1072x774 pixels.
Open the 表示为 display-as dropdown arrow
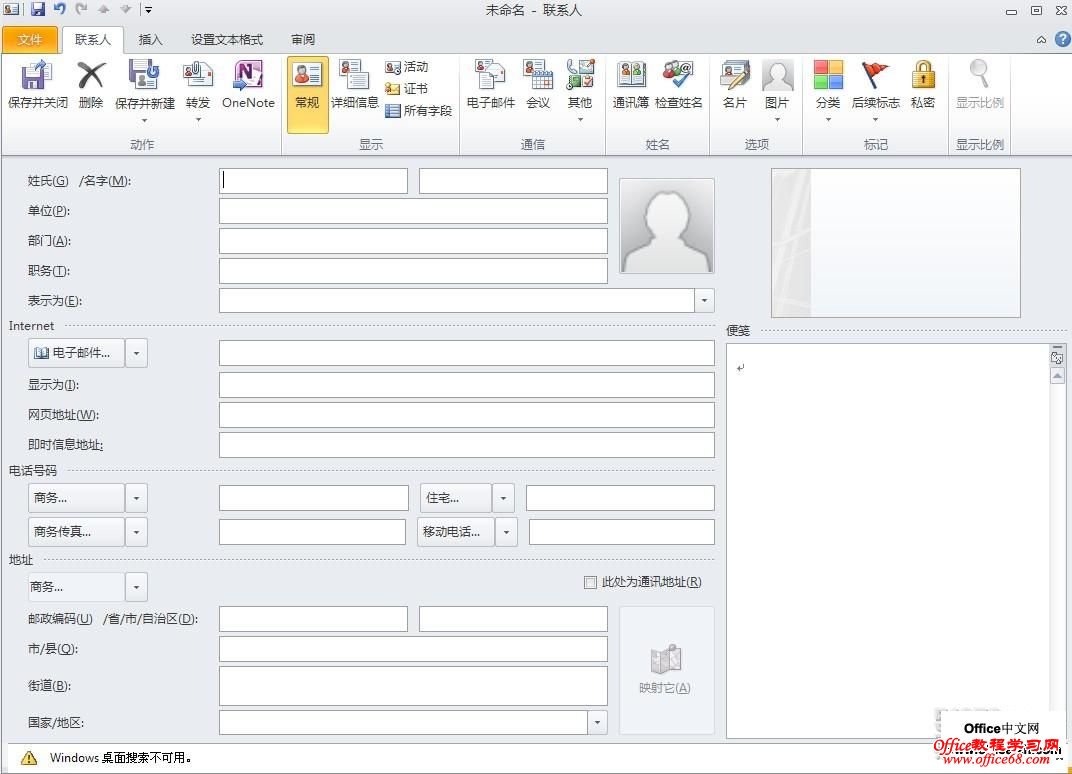click(704, 300)
